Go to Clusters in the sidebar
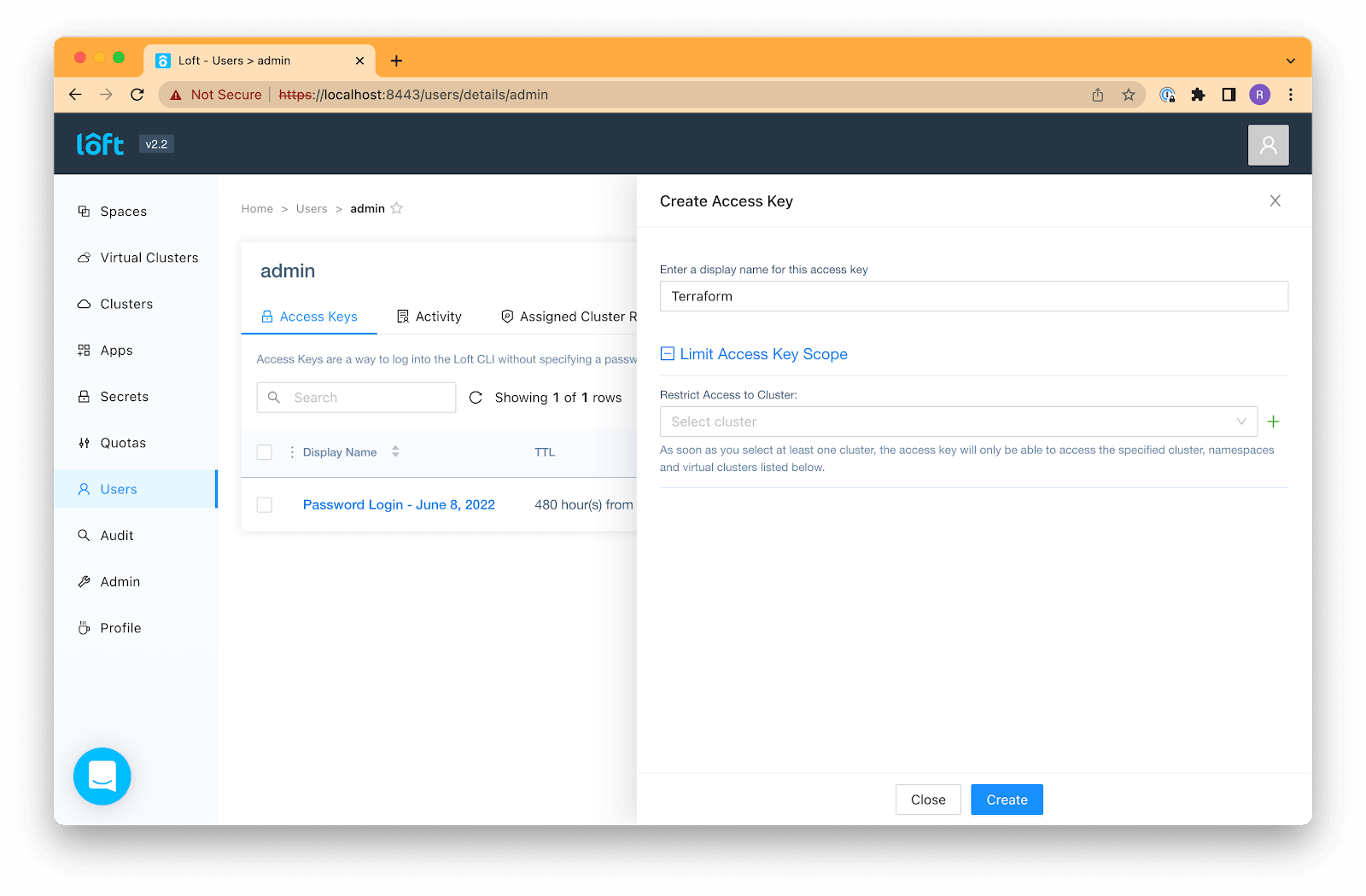 pyautogui.click(x=136, y=304)
